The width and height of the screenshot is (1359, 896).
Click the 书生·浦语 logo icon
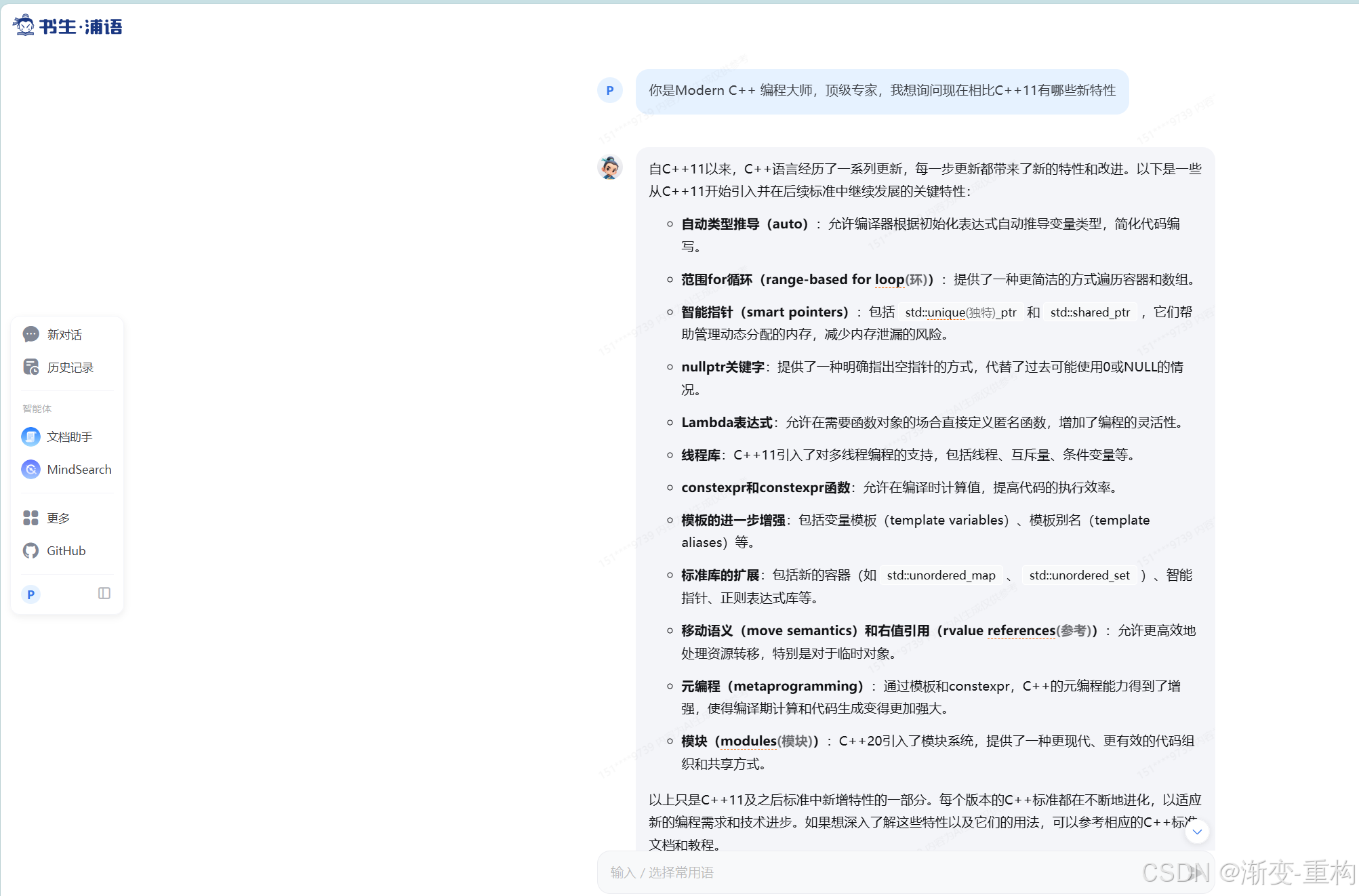(24, 26)
